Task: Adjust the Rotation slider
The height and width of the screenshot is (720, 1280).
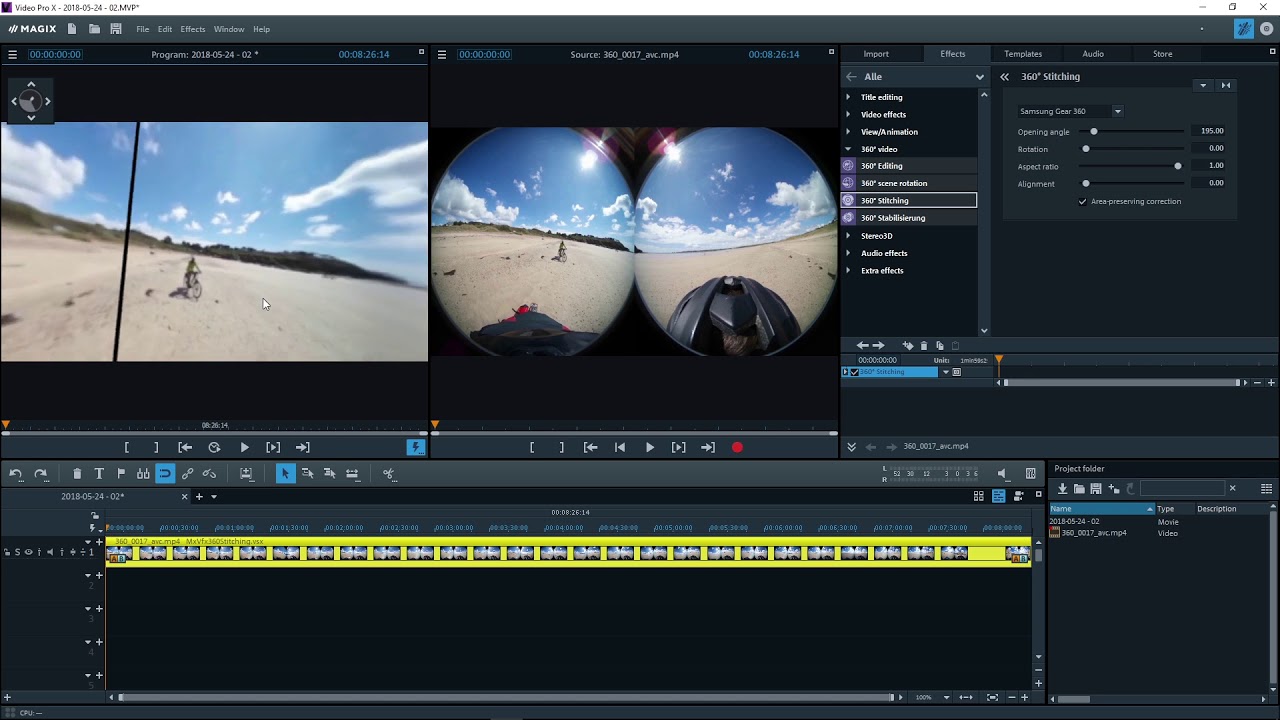Action: point(1086,149)
